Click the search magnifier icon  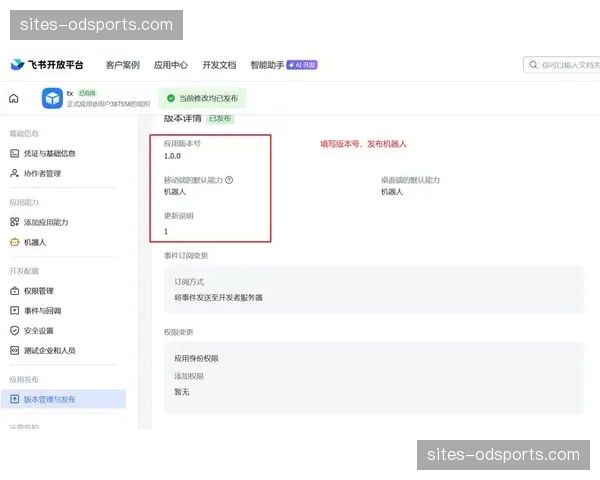533,65
